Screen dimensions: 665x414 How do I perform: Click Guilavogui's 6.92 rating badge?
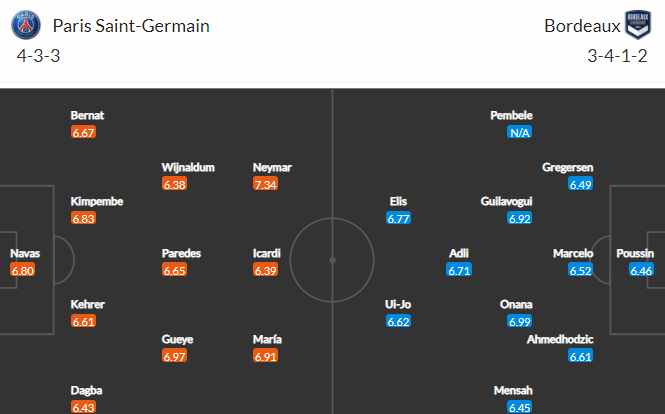(x=520, y=218)
